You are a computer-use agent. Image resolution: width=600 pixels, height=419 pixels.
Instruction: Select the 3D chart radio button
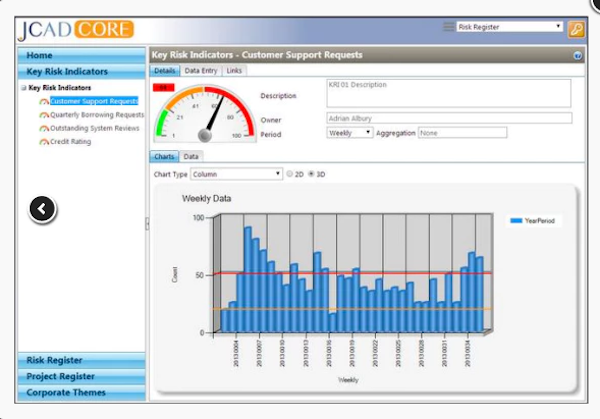click(x=311, y=174)
